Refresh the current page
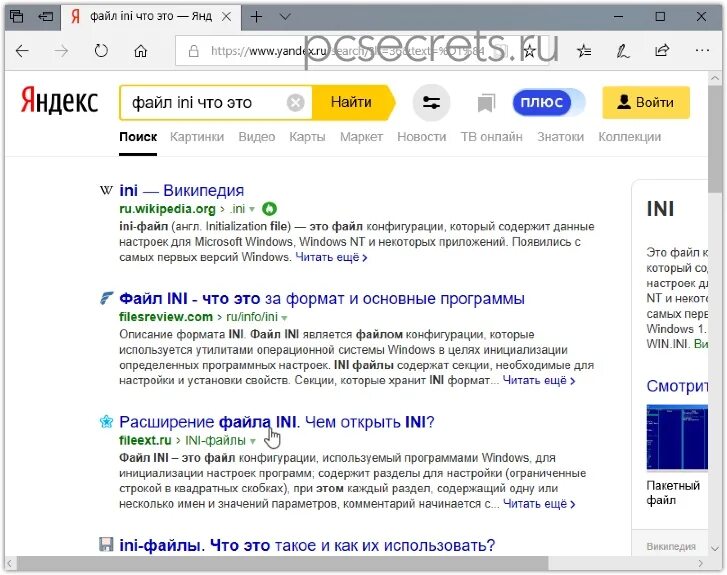Screen dimensions: 727x575 (101, 51)
